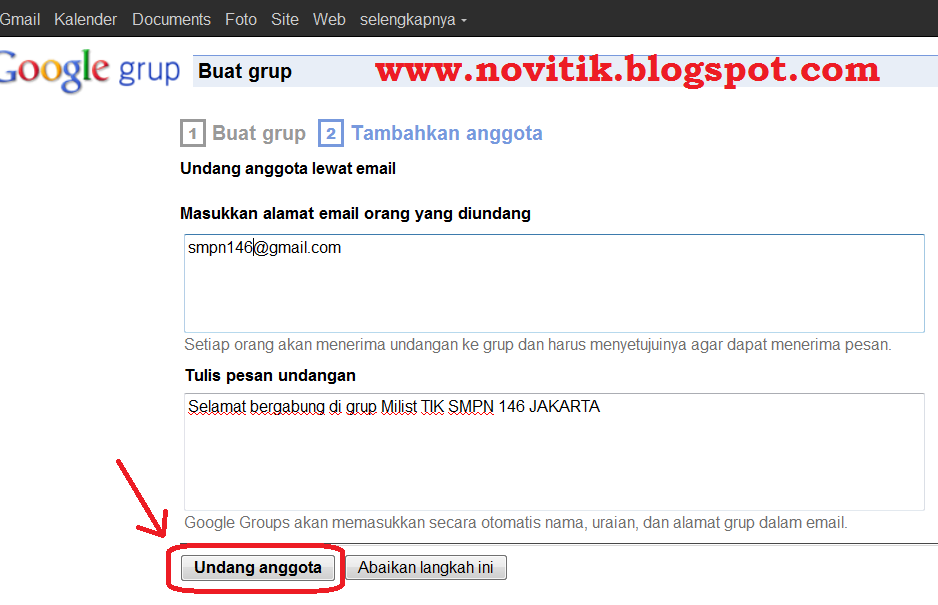Screen dimensions: 938x605
Task: Click the Buat grup page heading
Action: pos(245,71)
